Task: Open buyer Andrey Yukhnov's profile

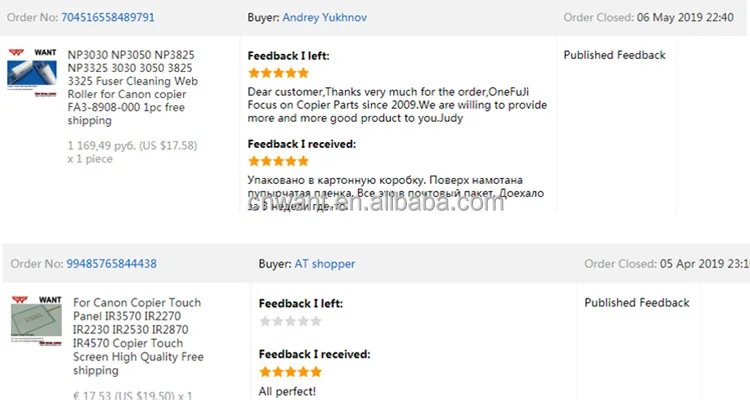Action: pos(323,18)
